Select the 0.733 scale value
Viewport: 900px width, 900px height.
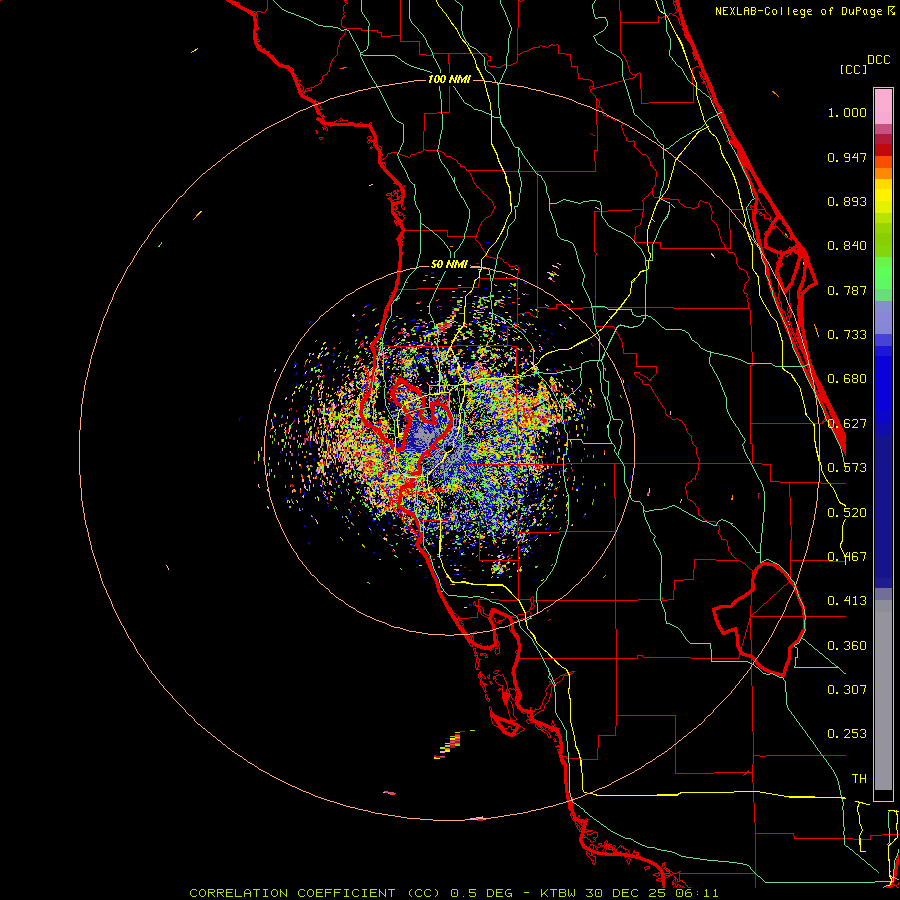pos(847,335)
